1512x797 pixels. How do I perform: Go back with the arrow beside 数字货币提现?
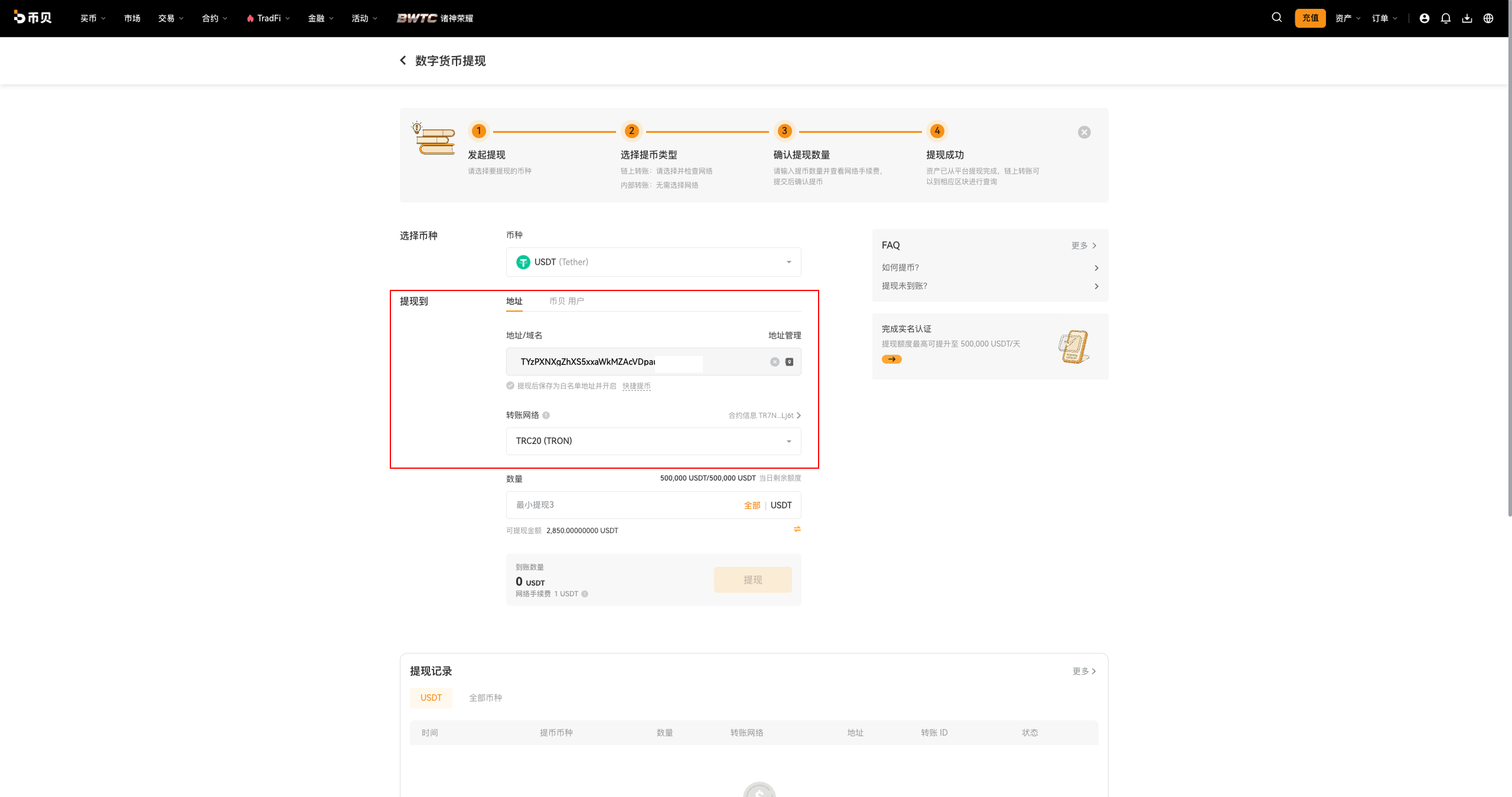point(403,60)
